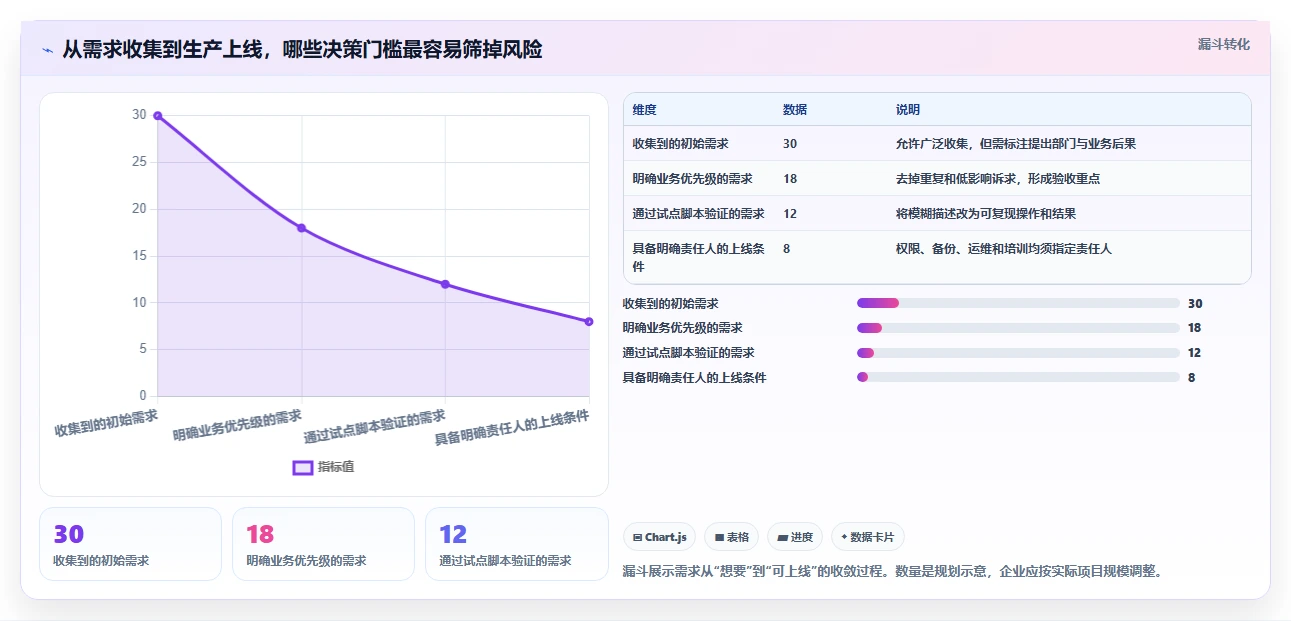Click progress list label 收集到的初始需求
The width and height of the screenshot is (1291, 621).
tap(671, 303)
